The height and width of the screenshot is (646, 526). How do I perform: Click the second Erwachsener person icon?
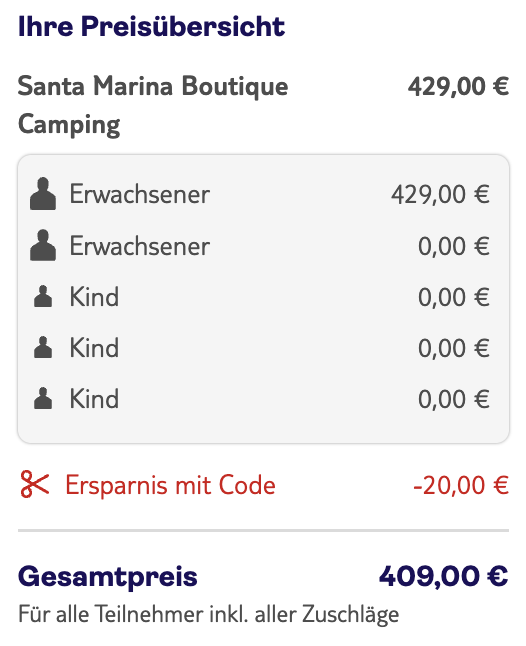tap(43, 245)
